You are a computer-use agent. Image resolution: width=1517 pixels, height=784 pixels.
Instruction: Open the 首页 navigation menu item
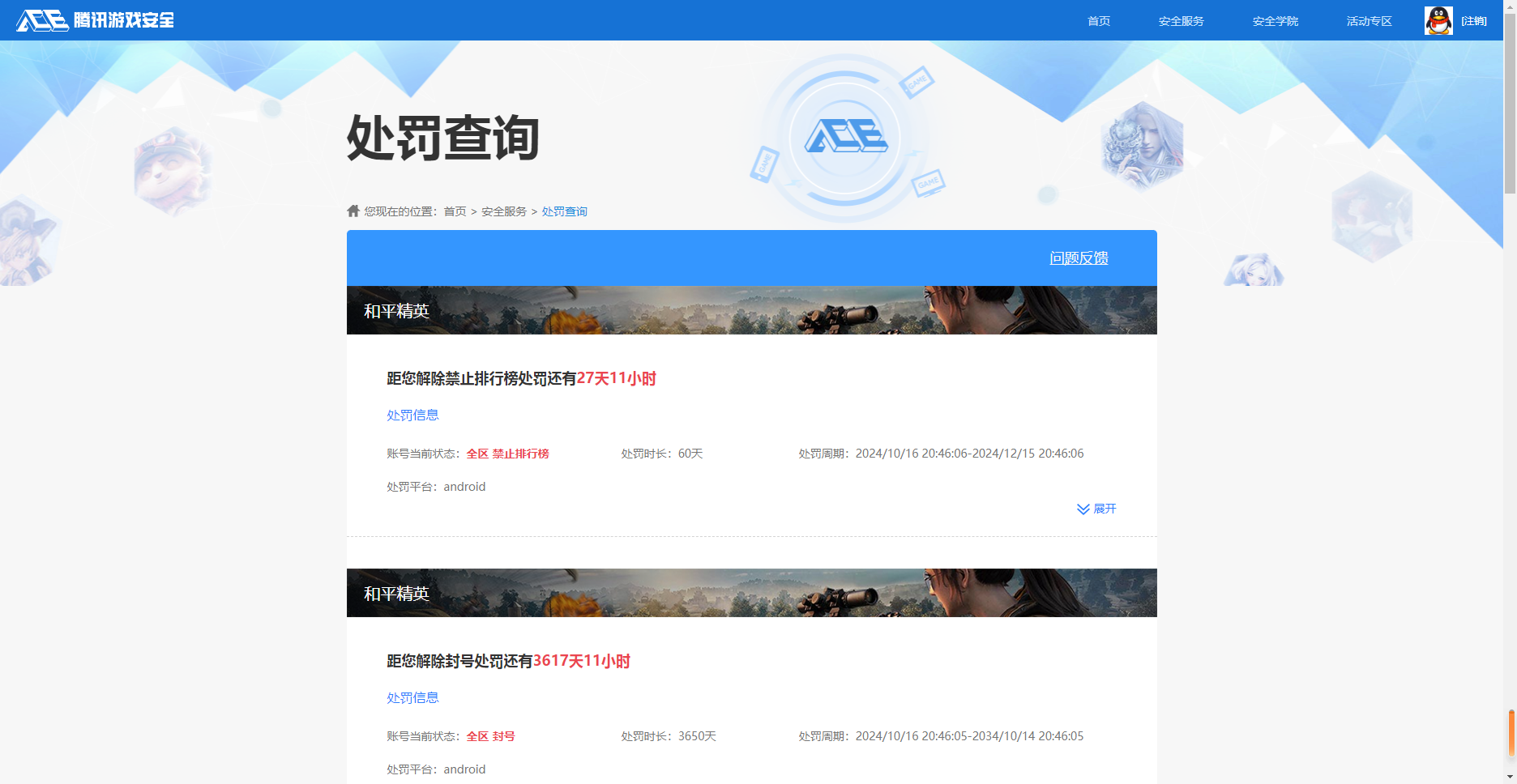pos(1099,21)
